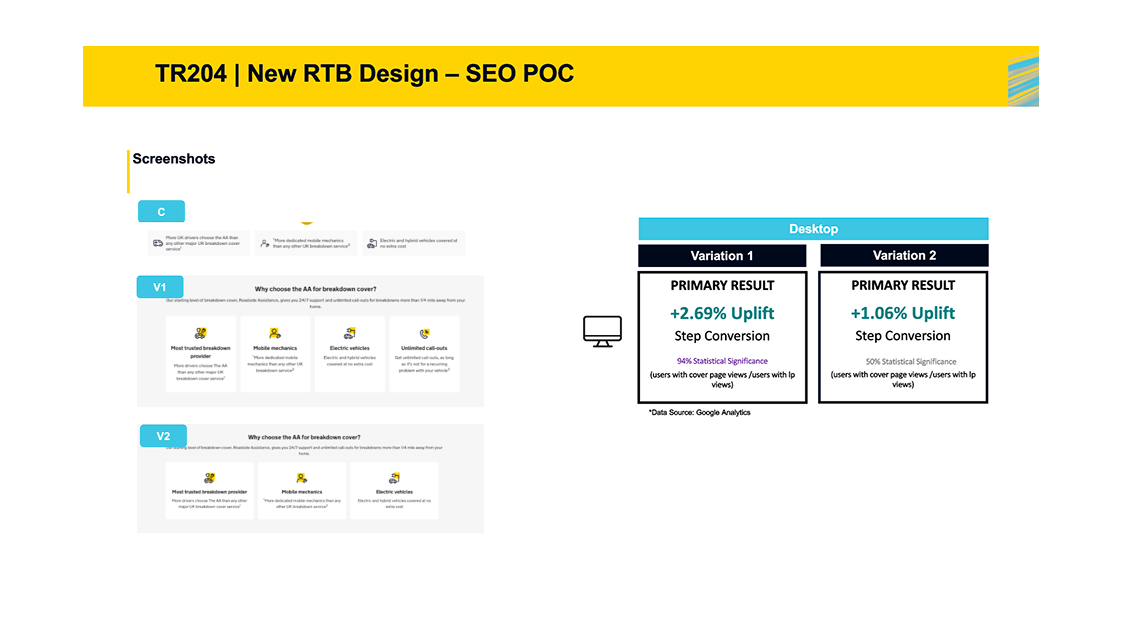The height and width of the screenshot is (623, 1146).
Task: Click the Variation 1 header
Action: 722,256
